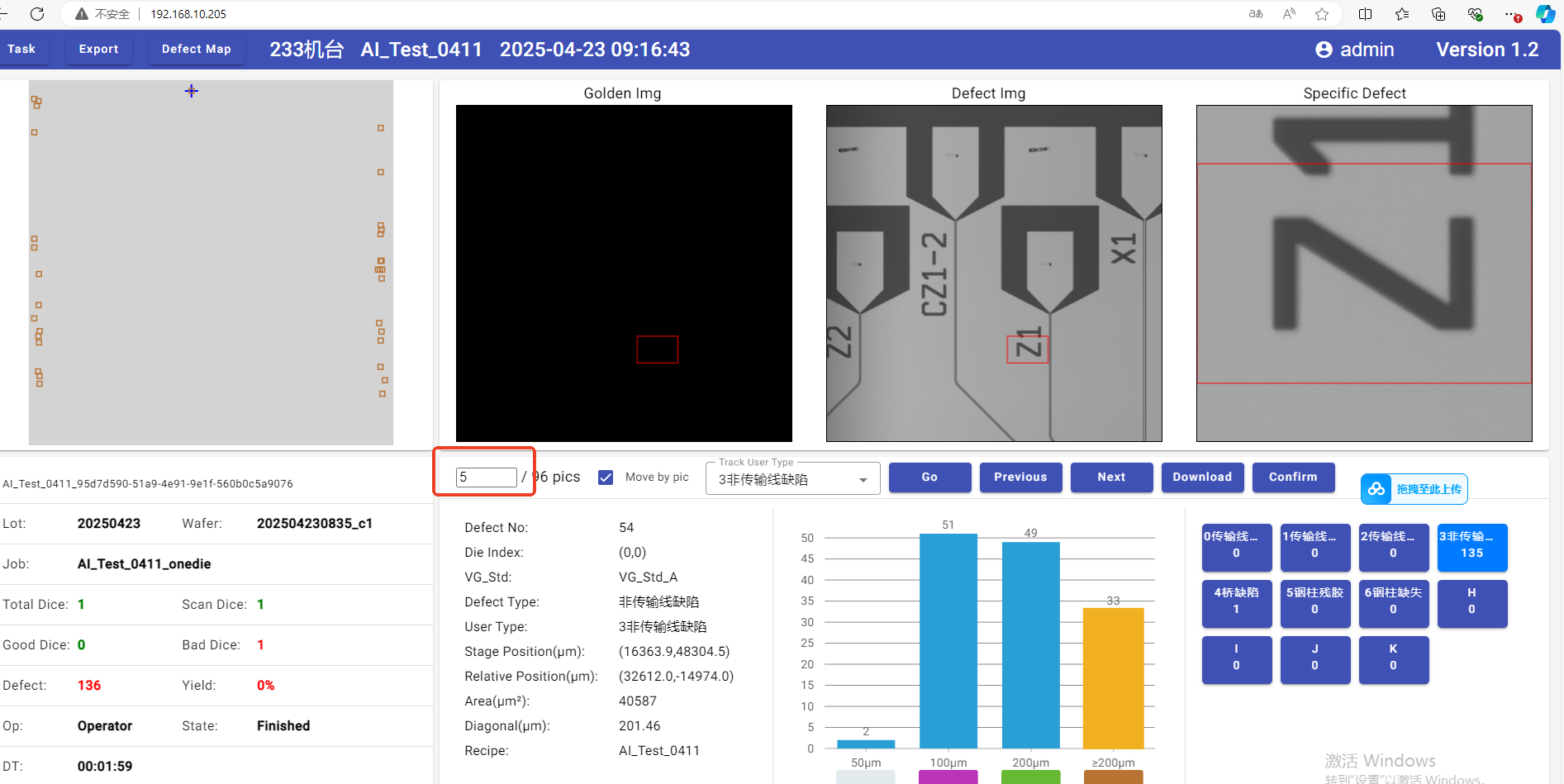1564x784 pixels.
Task: Reload the page with the refresh icon
Action: [37, 14]
